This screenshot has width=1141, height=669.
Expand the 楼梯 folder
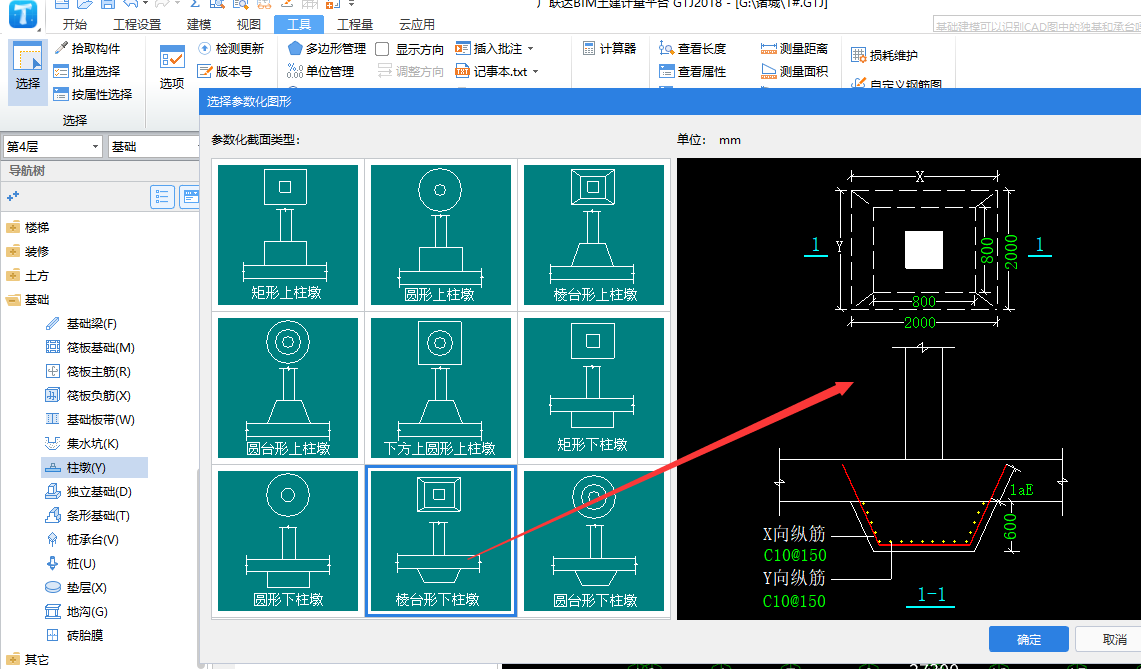[x=13, y=227]
